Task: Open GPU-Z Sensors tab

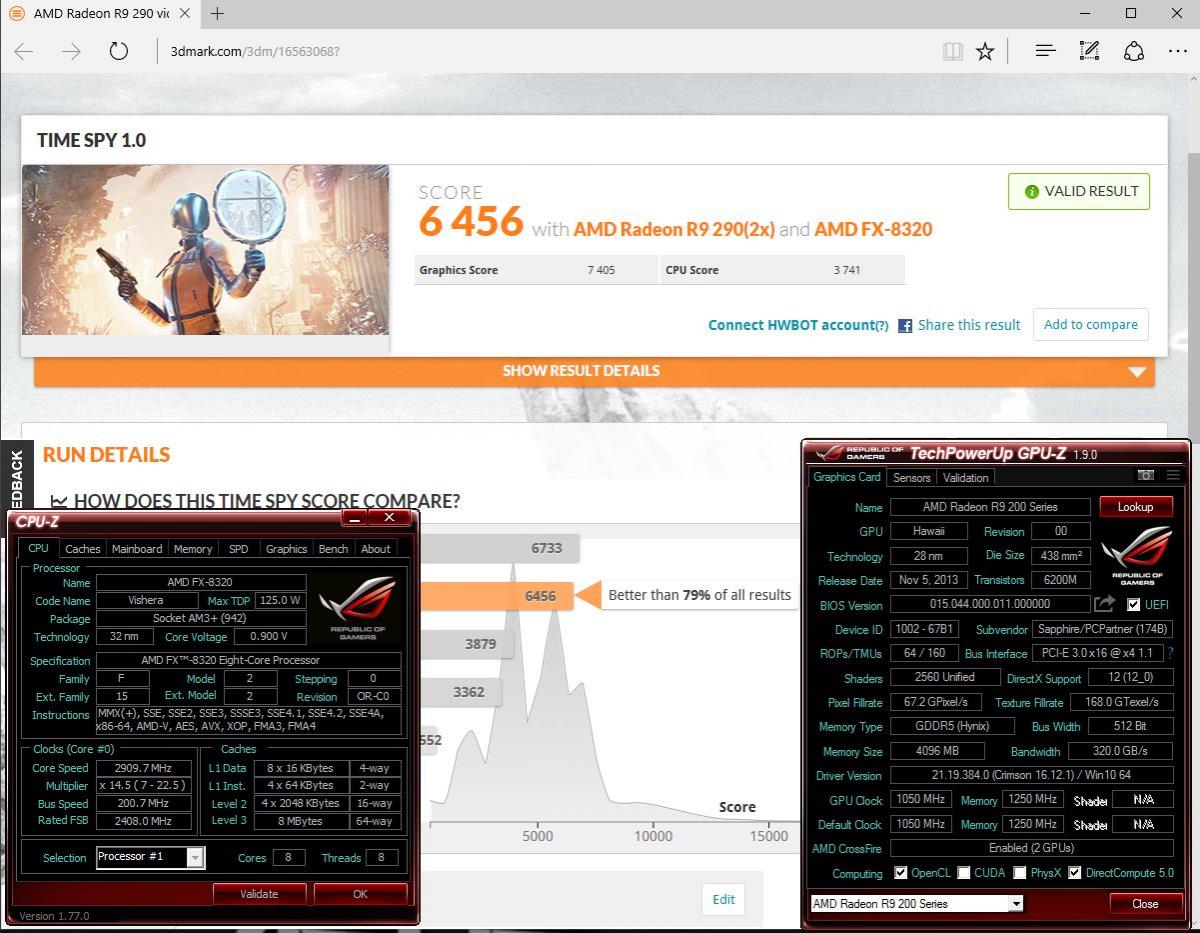Action: (912, 478)
